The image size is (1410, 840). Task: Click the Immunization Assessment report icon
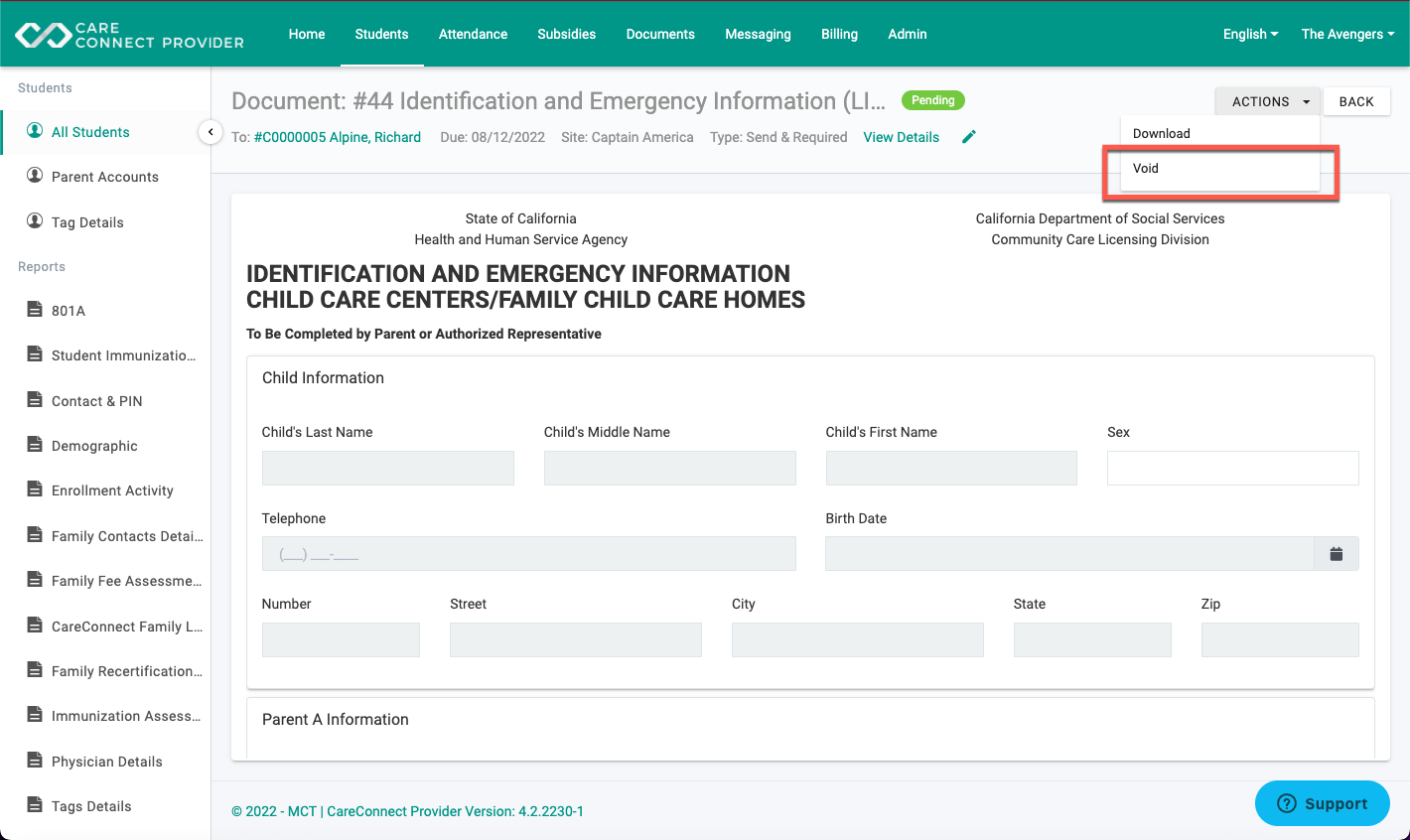click(x=35, y=715)
